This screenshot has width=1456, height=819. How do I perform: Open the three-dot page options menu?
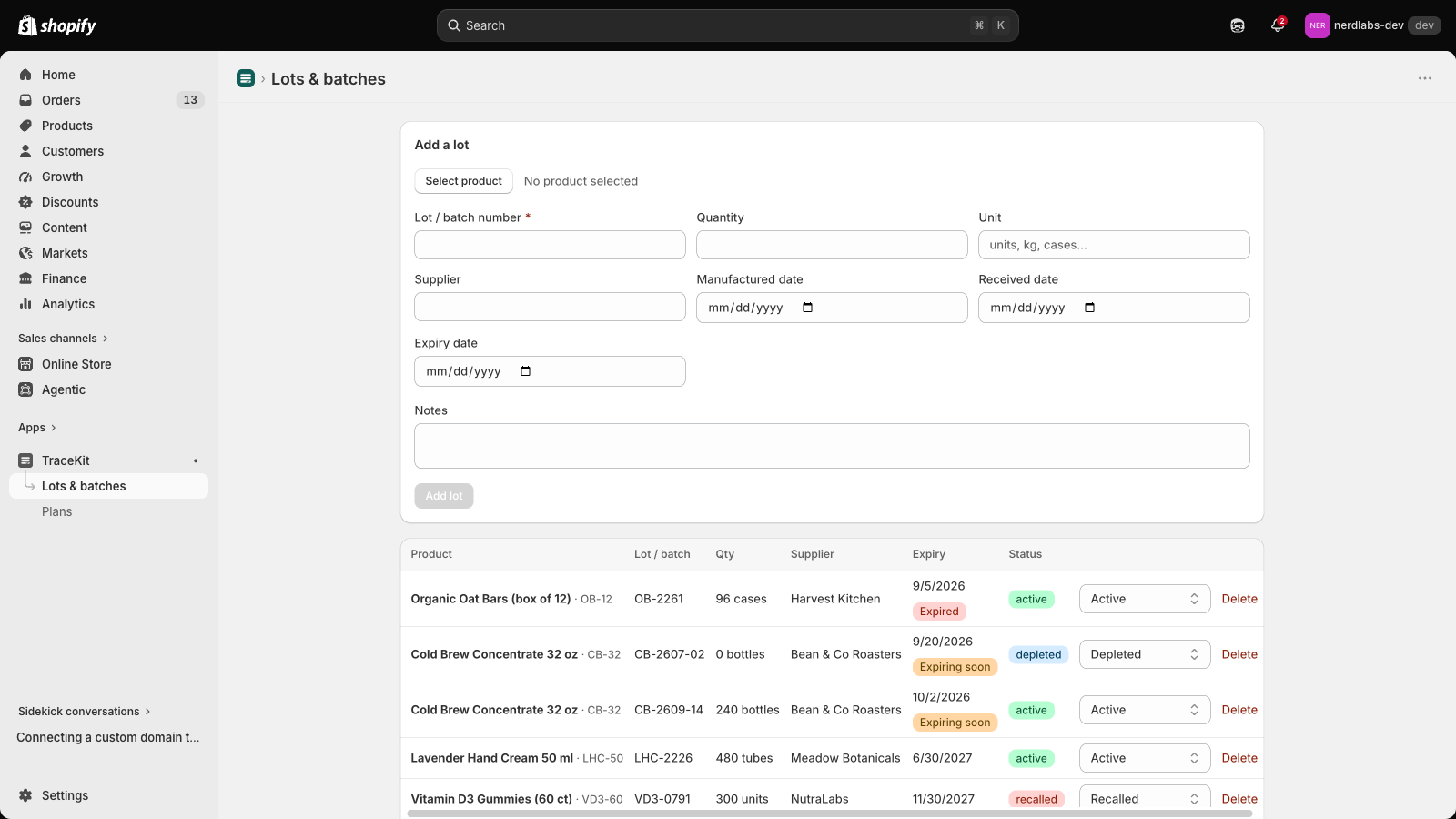pyautogui.click(x=1425, y=78)
